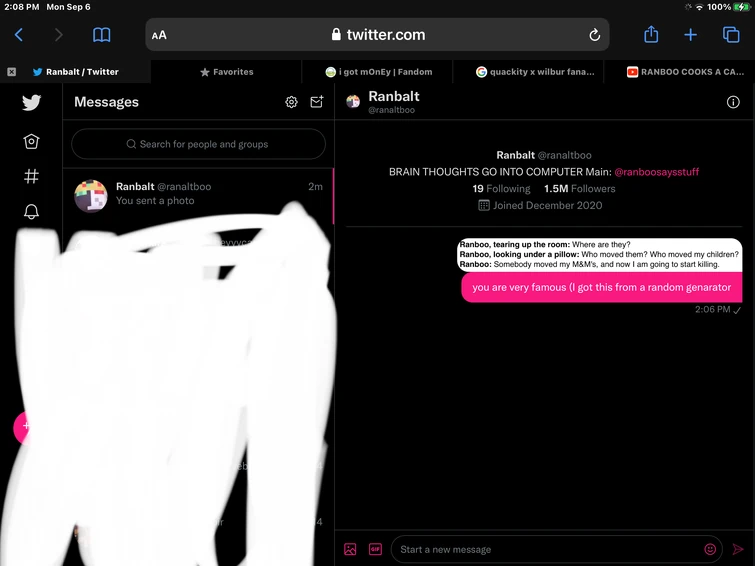Open Messages settings gear
Screen dimensions: 755x566
tap(291, 102)
